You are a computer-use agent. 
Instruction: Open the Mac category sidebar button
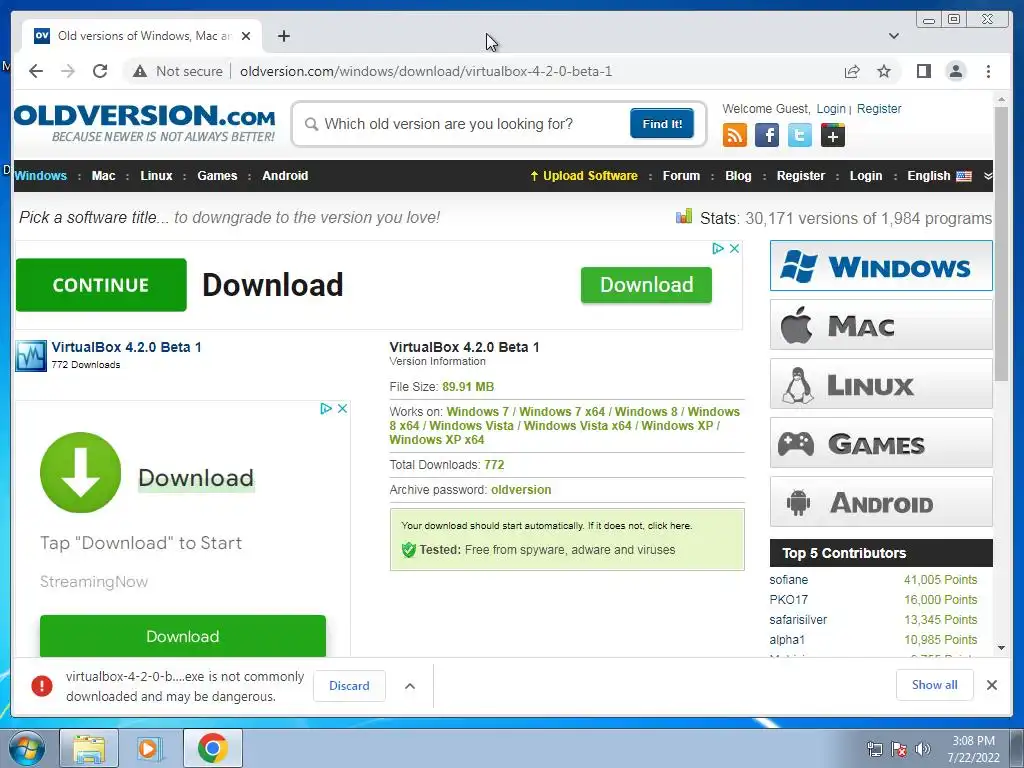click(881, 325)
